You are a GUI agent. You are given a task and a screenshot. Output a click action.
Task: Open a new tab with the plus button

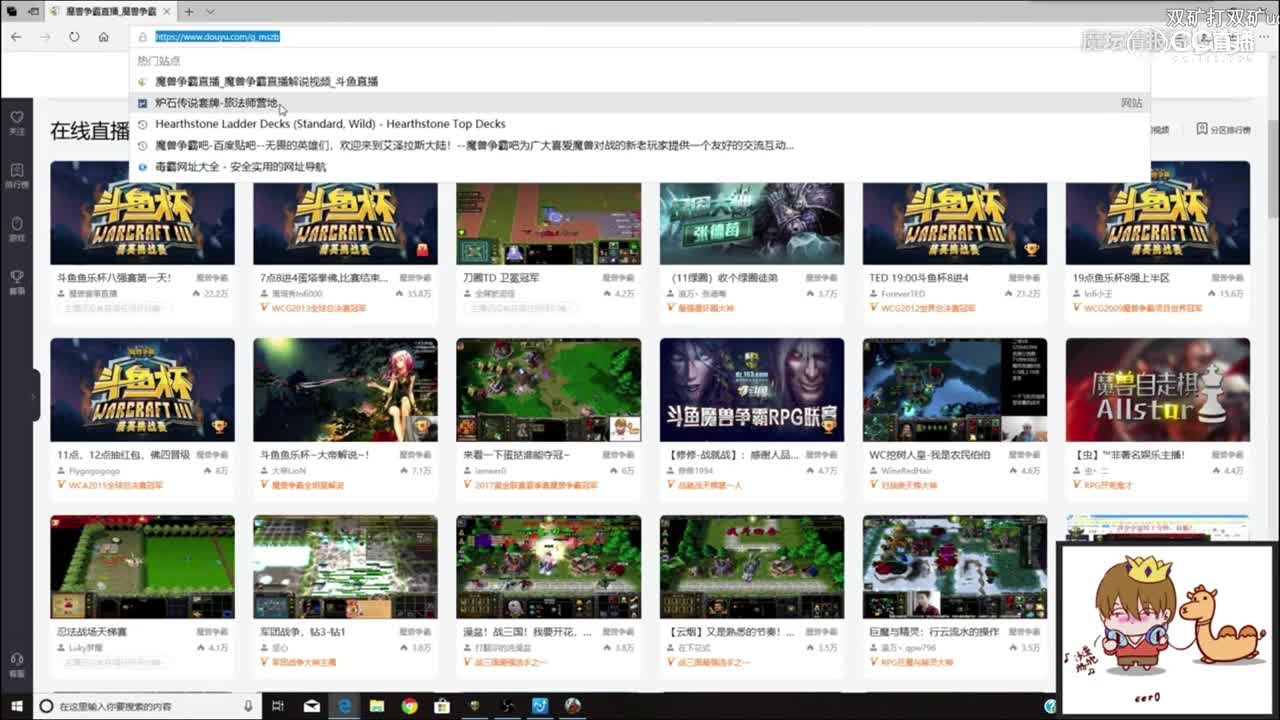click(188, 11)
